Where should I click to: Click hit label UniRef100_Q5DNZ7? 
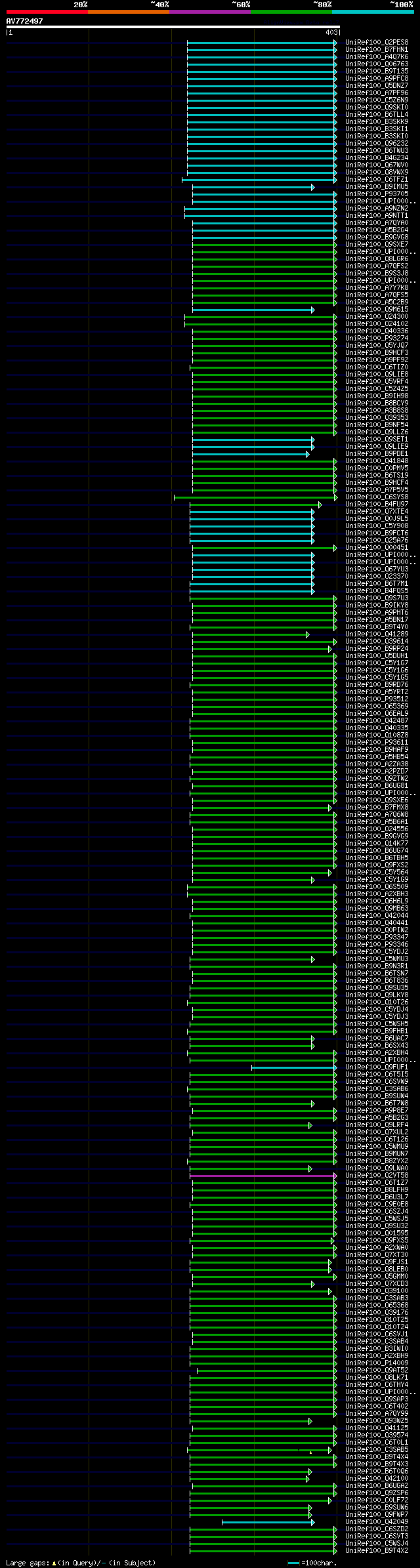click(377, 86)
